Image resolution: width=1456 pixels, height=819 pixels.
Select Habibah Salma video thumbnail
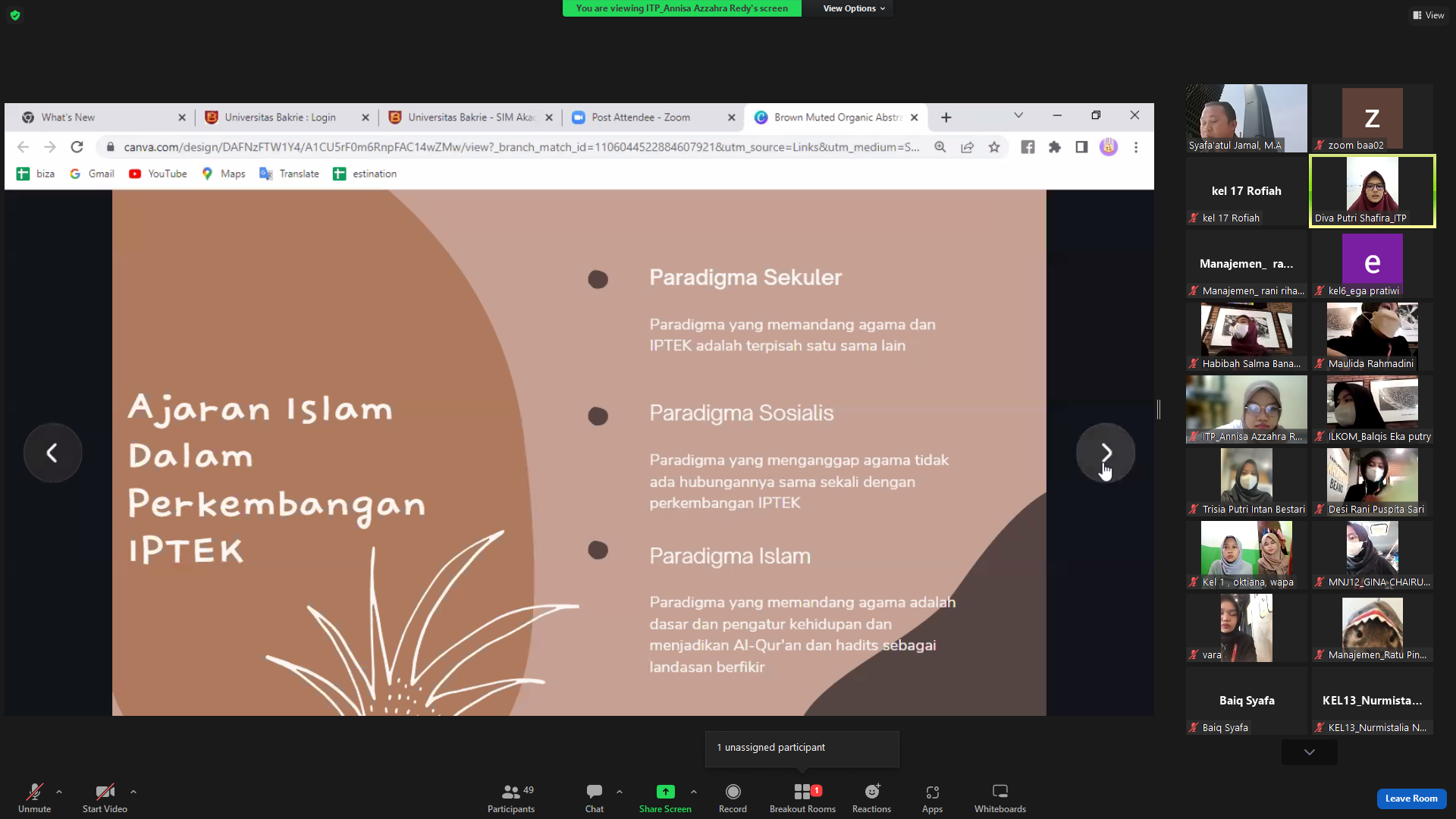click(1247, 337)
